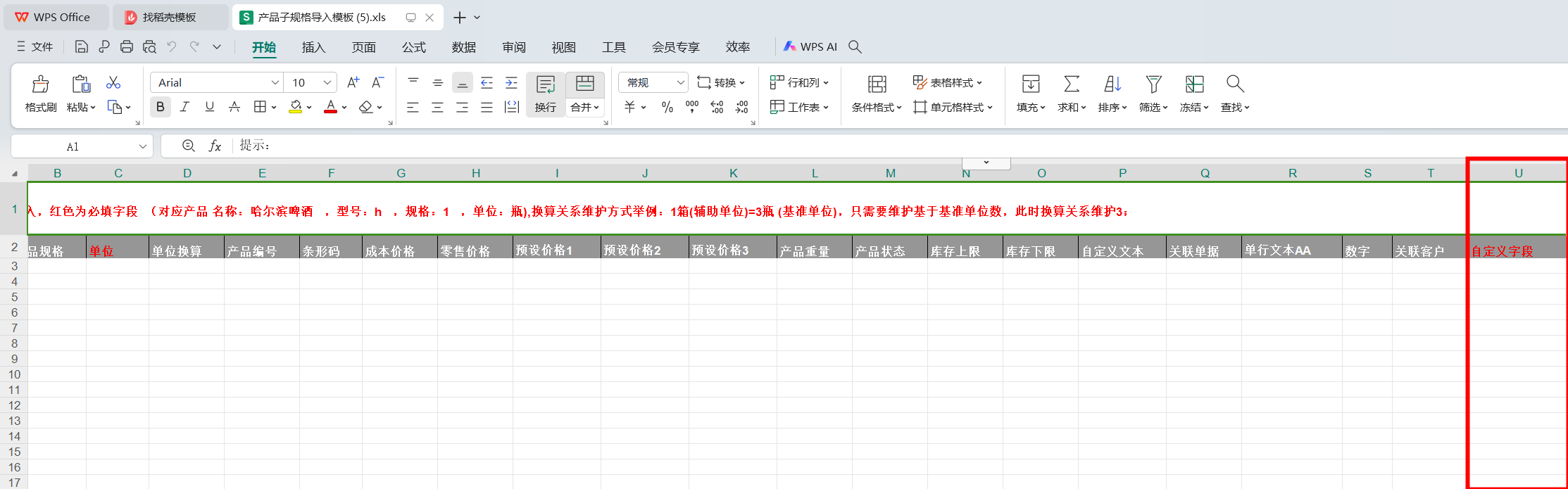Click the increase font size icon
Screen dimensions: 1568x489
(x=353, y=82)
